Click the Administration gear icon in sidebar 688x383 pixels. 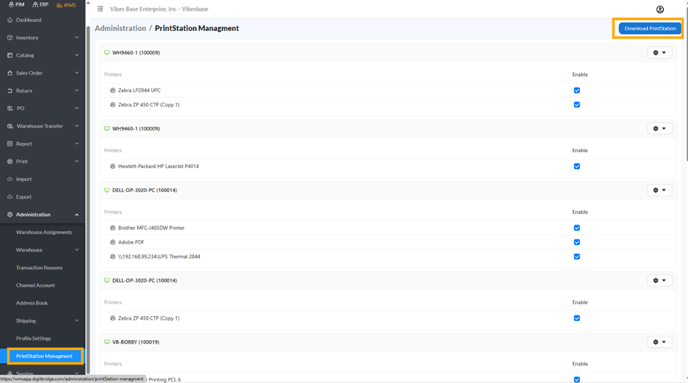(x=10, y=215)
